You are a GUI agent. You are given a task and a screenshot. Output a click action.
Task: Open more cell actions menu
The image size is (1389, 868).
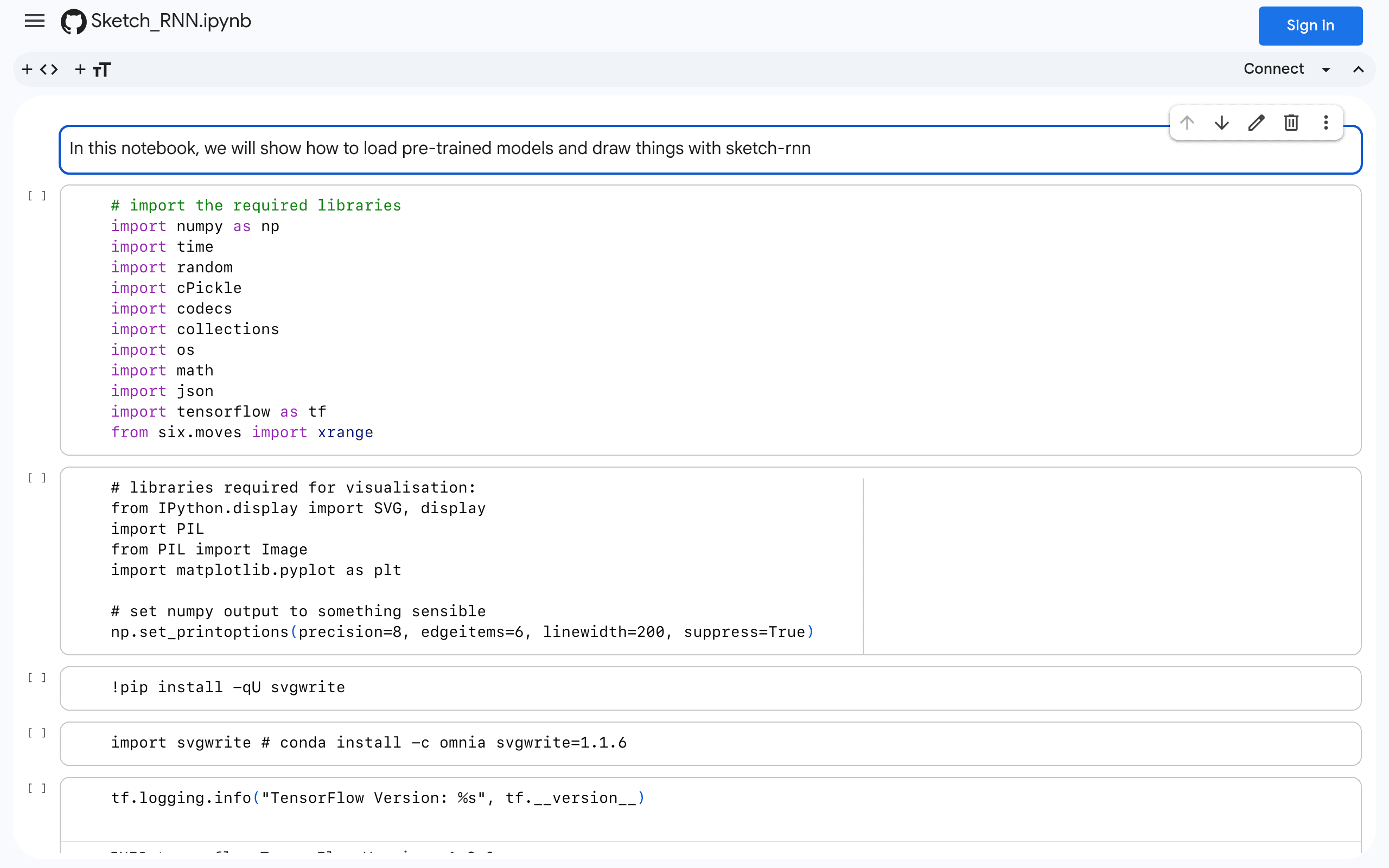pyautogui.click(x=1326, y=122)
